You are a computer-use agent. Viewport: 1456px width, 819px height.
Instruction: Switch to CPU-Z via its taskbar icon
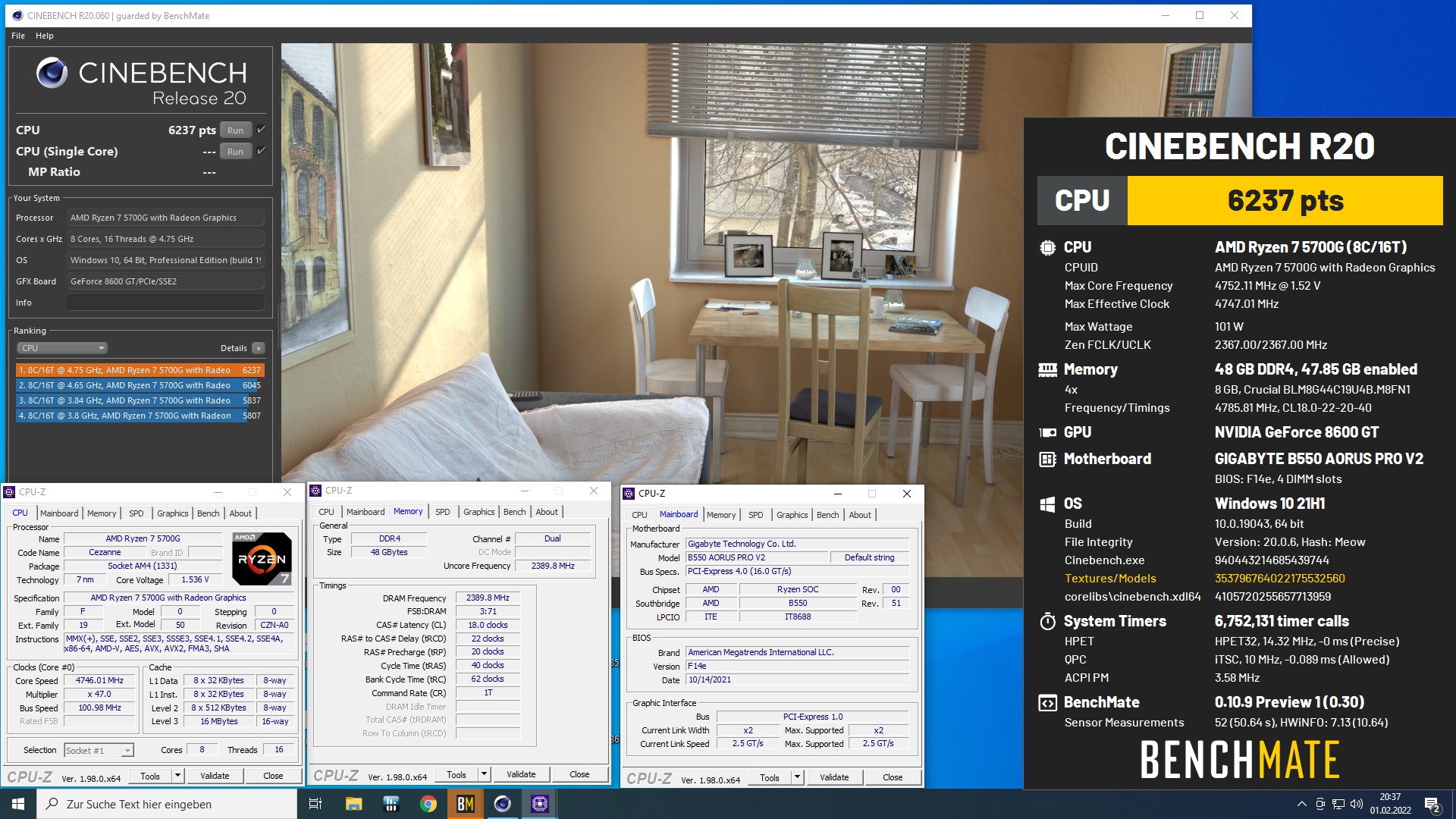point(540,804)
